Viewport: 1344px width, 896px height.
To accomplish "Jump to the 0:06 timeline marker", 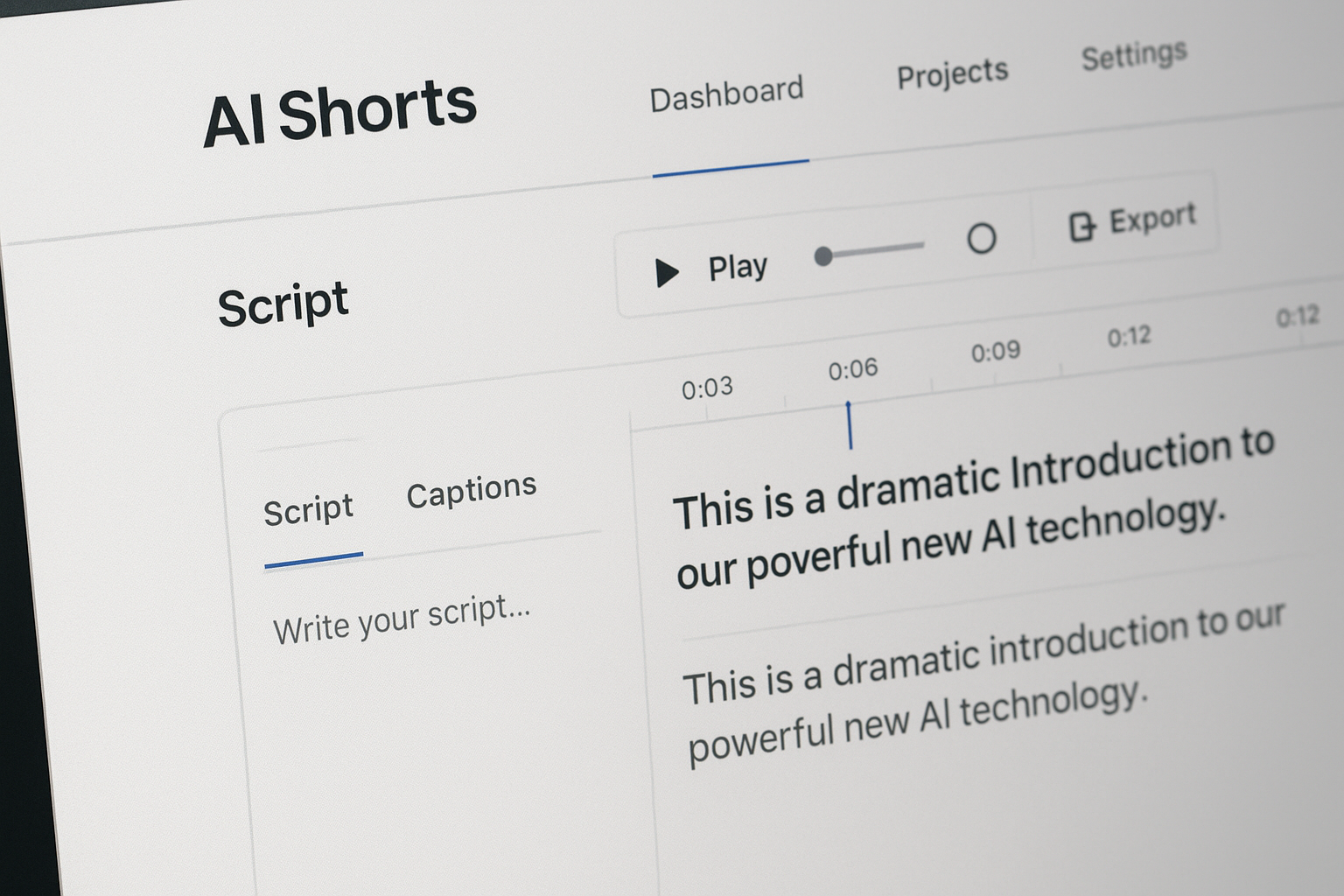I will click(x=852, y=370).
